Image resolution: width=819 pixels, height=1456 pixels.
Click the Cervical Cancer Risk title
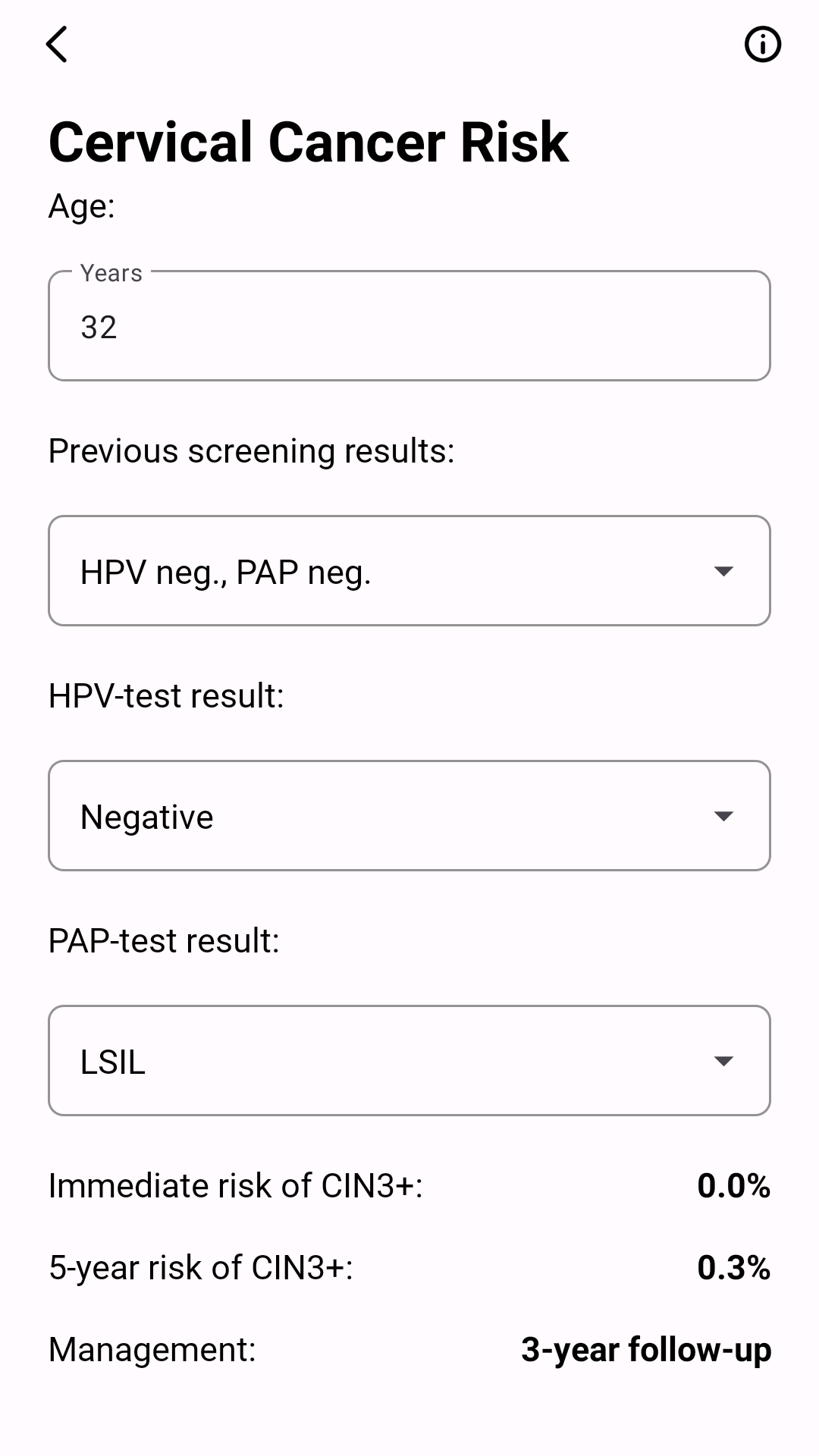tap(309, 142)
